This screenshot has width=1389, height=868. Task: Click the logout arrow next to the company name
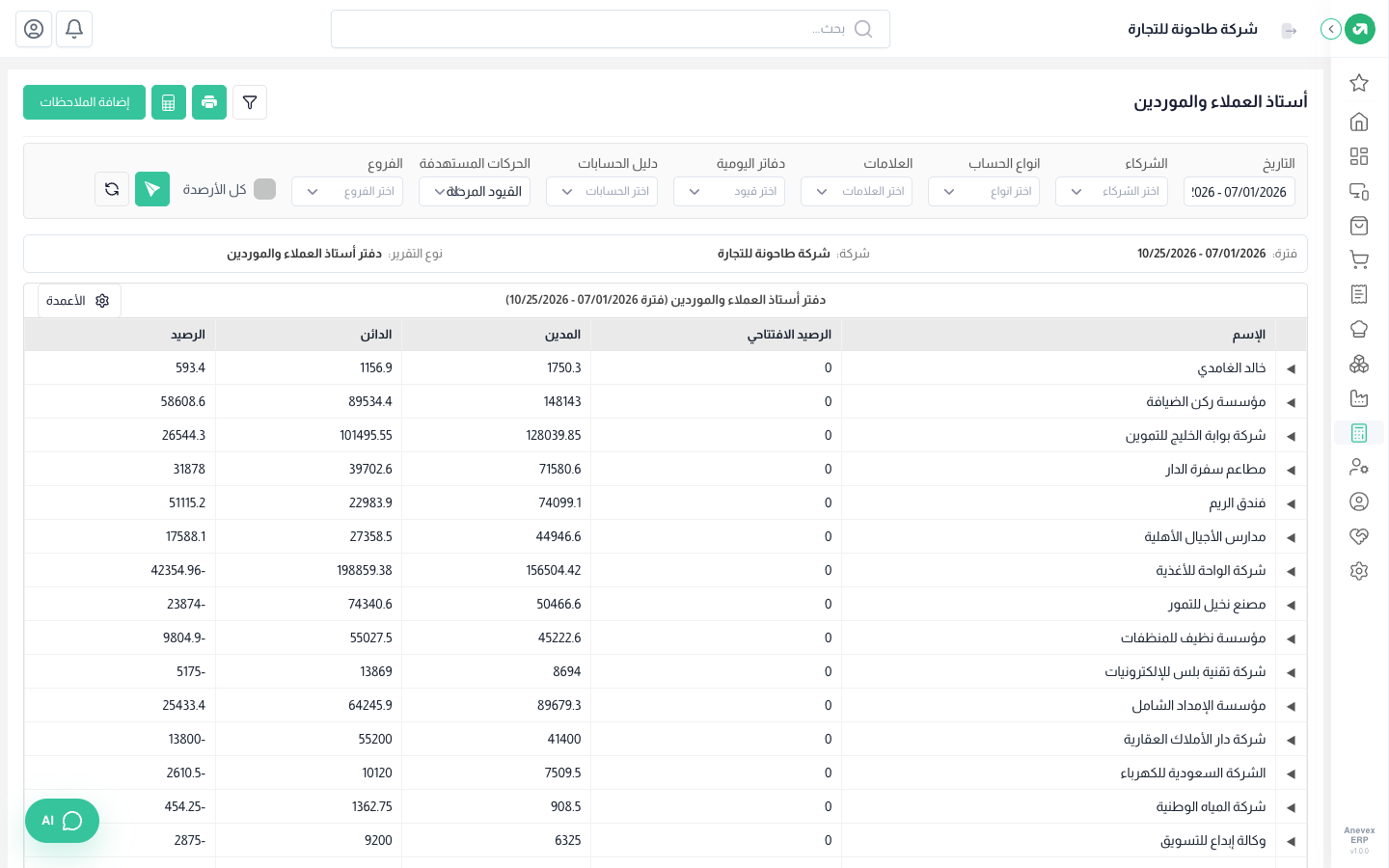(x=1290, y=31)
